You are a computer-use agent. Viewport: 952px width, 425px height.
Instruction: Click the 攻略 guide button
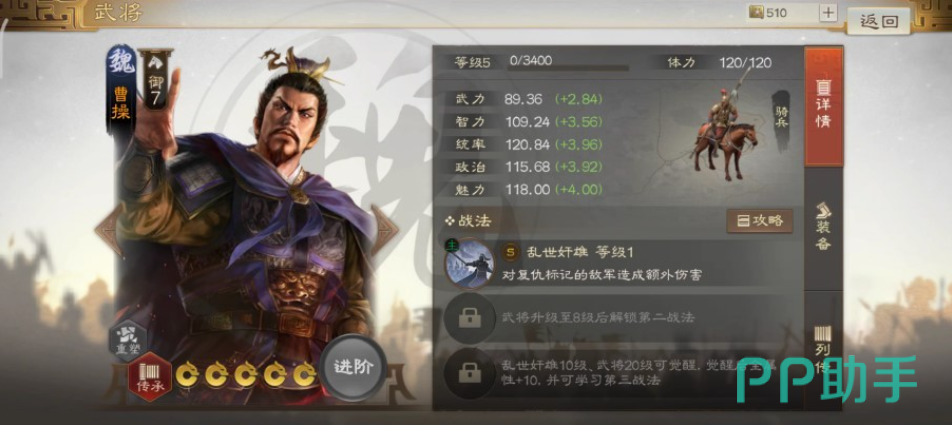[x=760, y=221]
